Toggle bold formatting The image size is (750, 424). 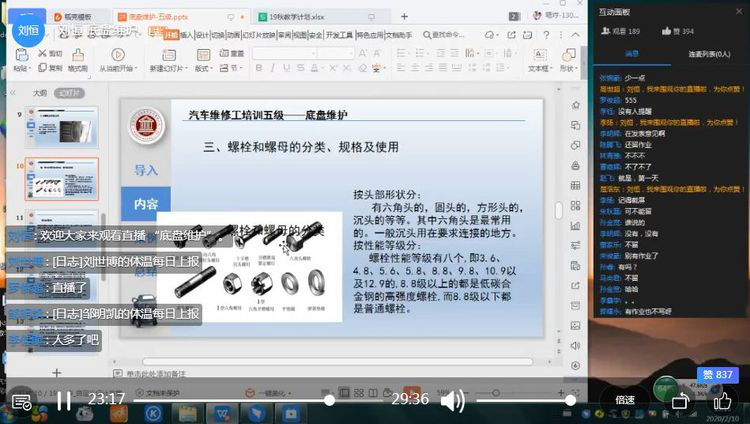(259, 68)
